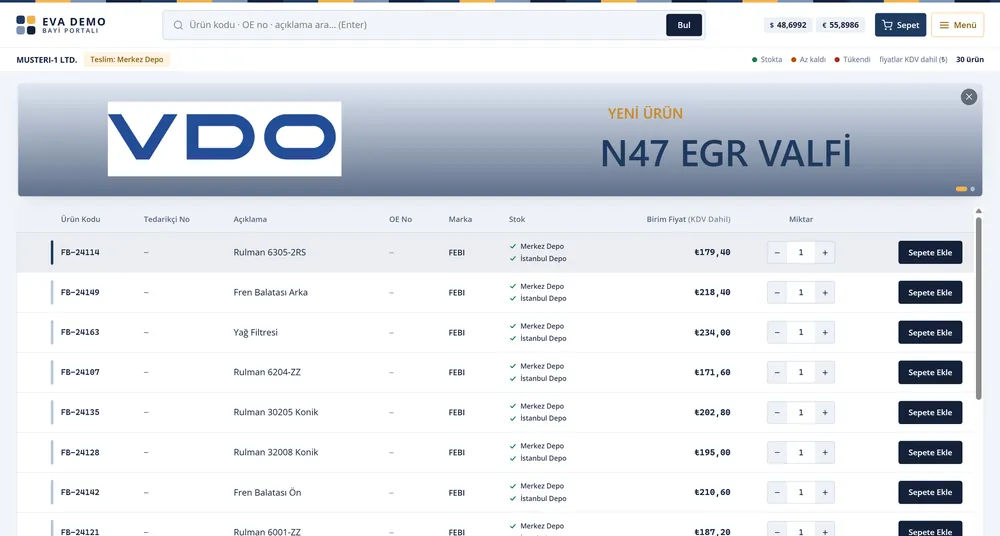Click the Açıklama column header
The width and height of the screenshot is (1000, 536).
click(x=250, y=219)
